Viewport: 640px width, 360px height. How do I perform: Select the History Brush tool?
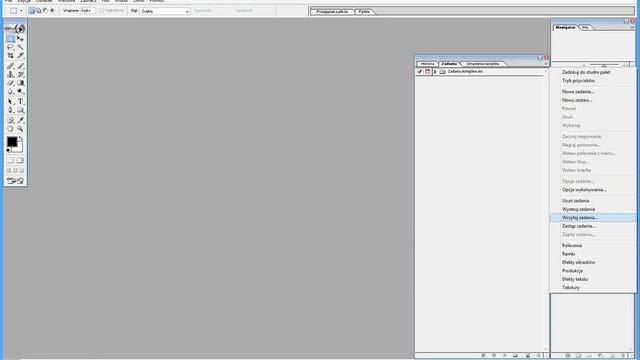point(20,74)
